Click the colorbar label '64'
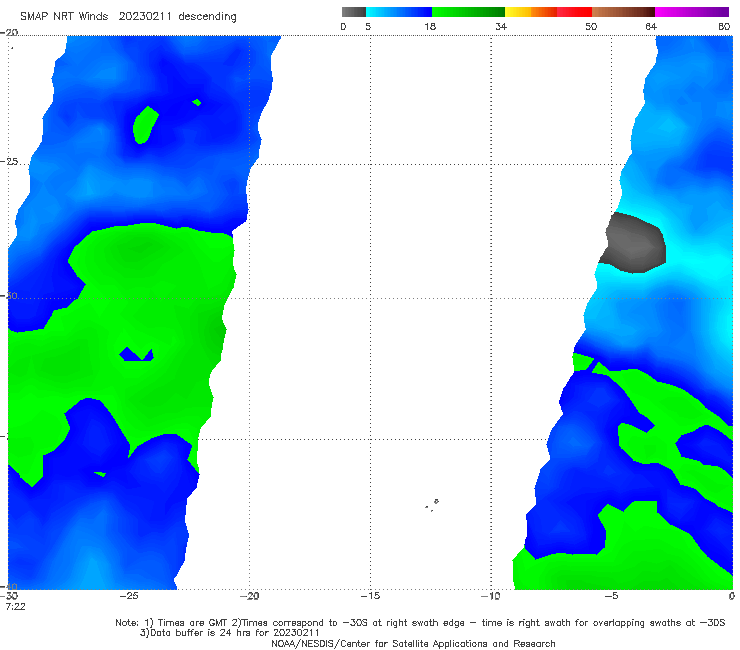 (x=651, y=27)
